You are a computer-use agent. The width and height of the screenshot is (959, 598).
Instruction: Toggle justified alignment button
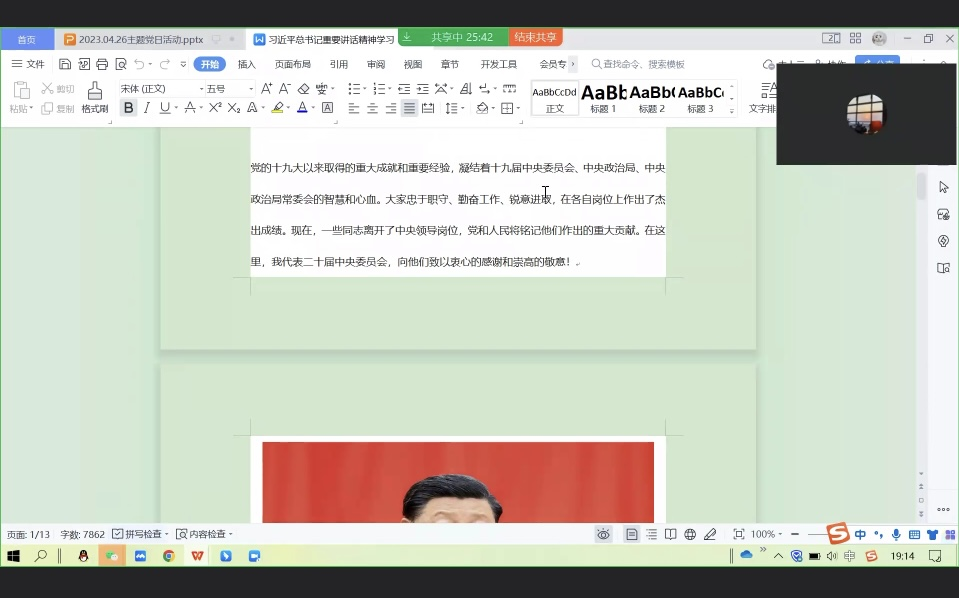click(409, 108)
